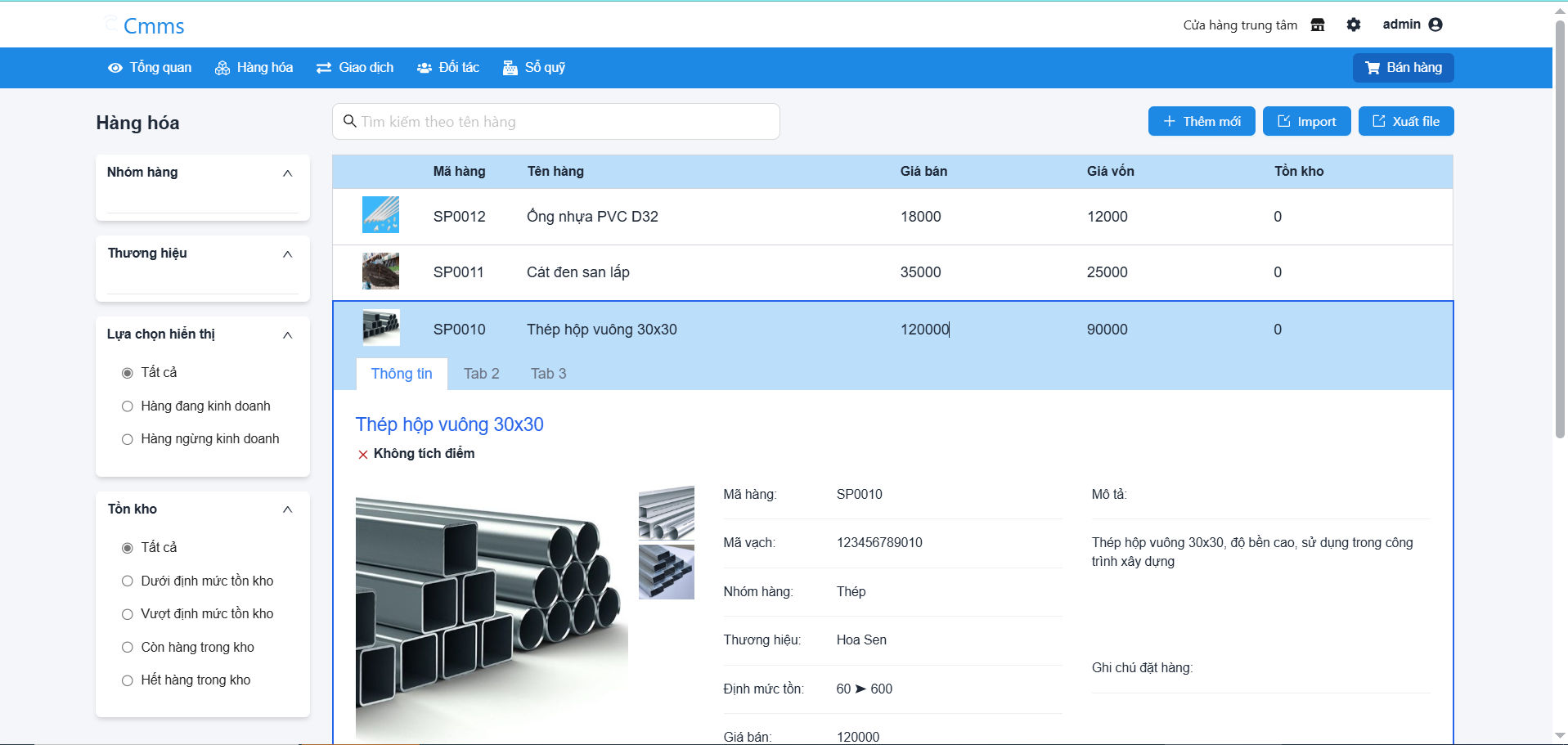Open the Đối tác menu
This screenshot has height=745, width=1568.
(447, 67)
